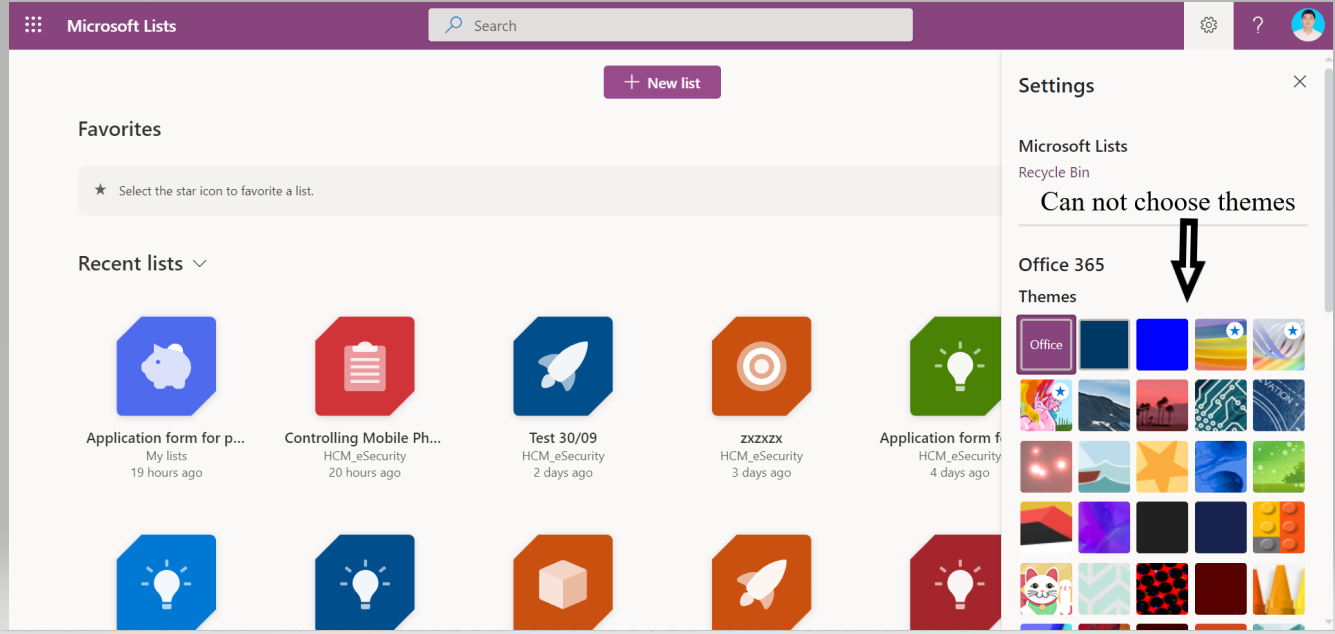Pick the red and black geometric theme

[1046, 527]
